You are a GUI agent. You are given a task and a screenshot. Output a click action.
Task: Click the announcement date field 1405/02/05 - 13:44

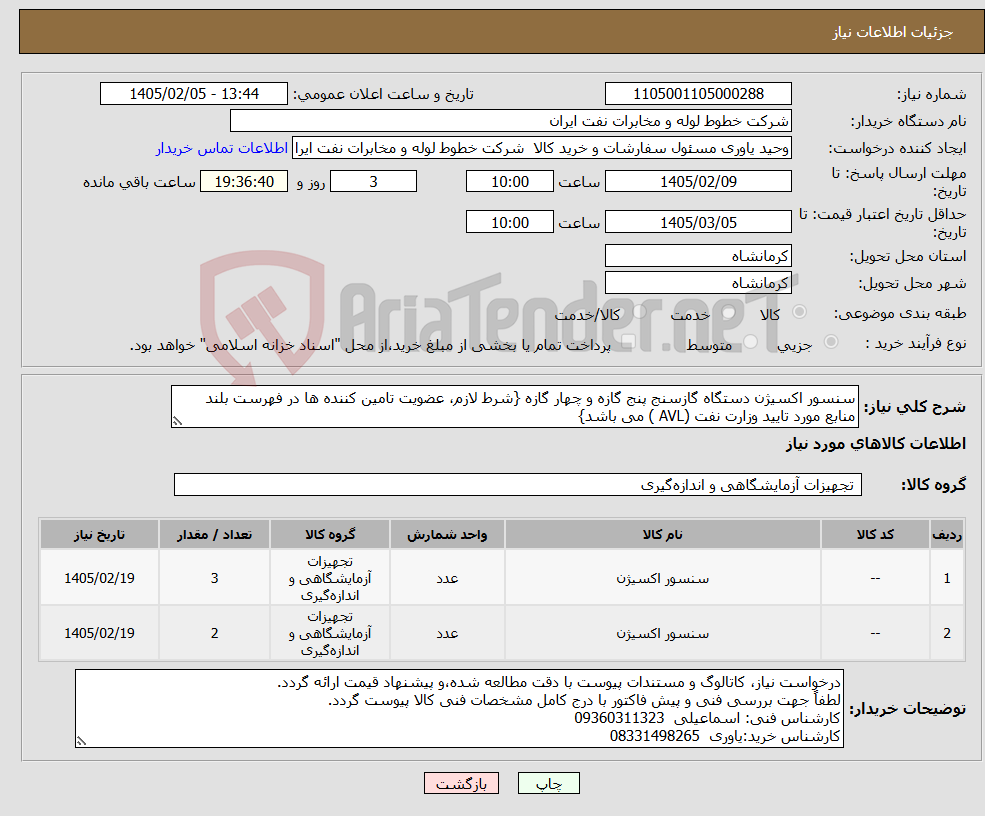point(193,94)
